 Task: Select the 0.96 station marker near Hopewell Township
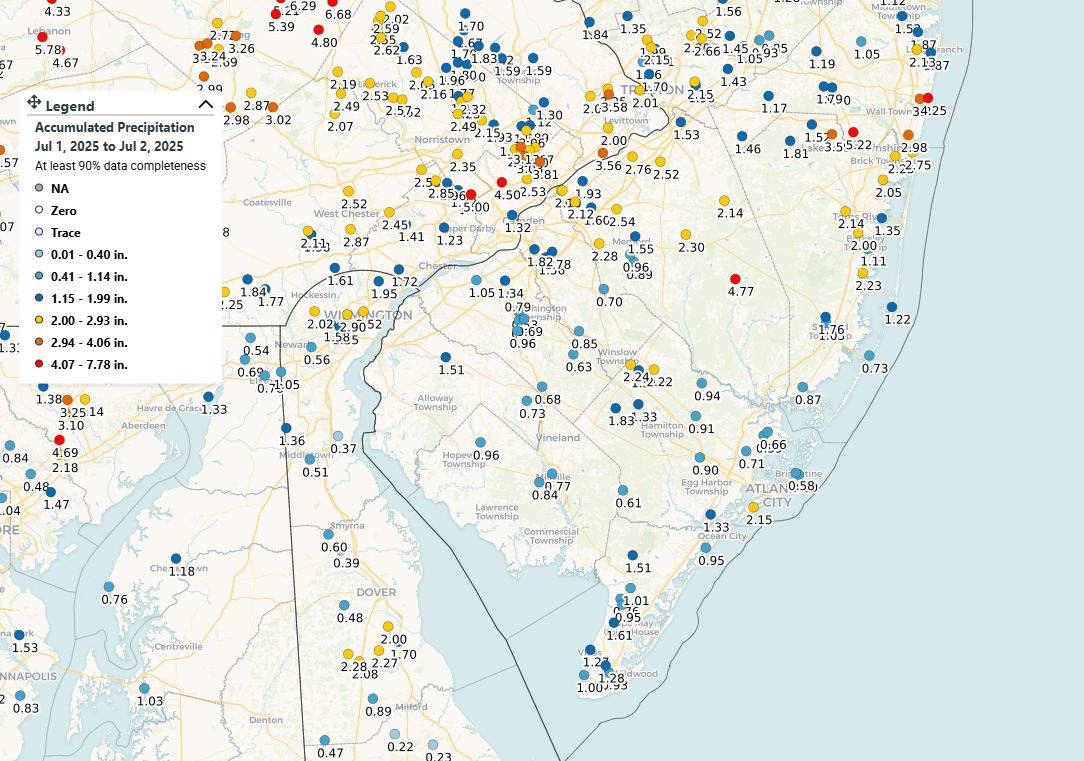(480, 442)
